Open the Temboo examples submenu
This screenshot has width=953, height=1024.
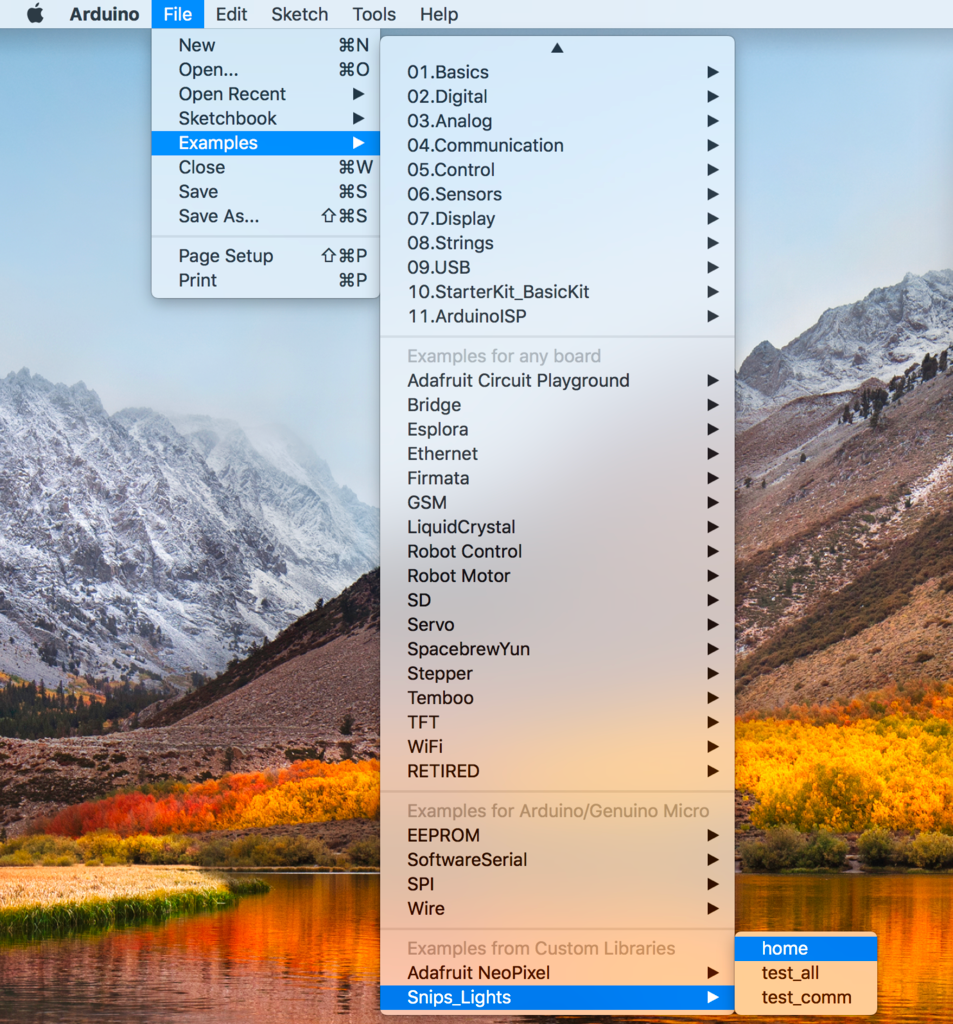(x=557, y=697)
